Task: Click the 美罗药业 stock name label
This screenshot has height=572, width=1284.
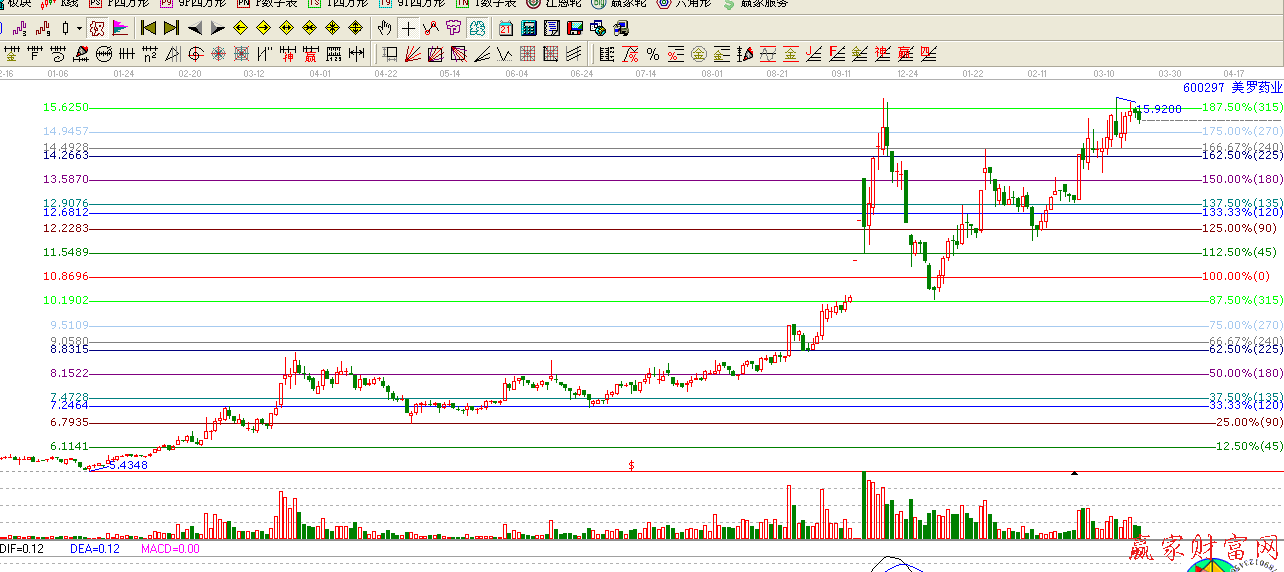Action: [x=1259, y=88]
